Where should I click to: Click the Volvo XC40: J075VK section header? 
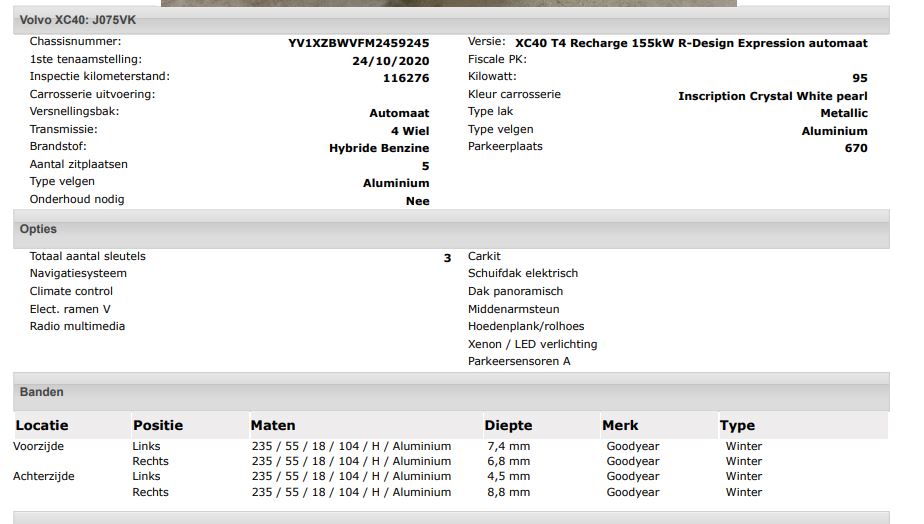[66, 19]
